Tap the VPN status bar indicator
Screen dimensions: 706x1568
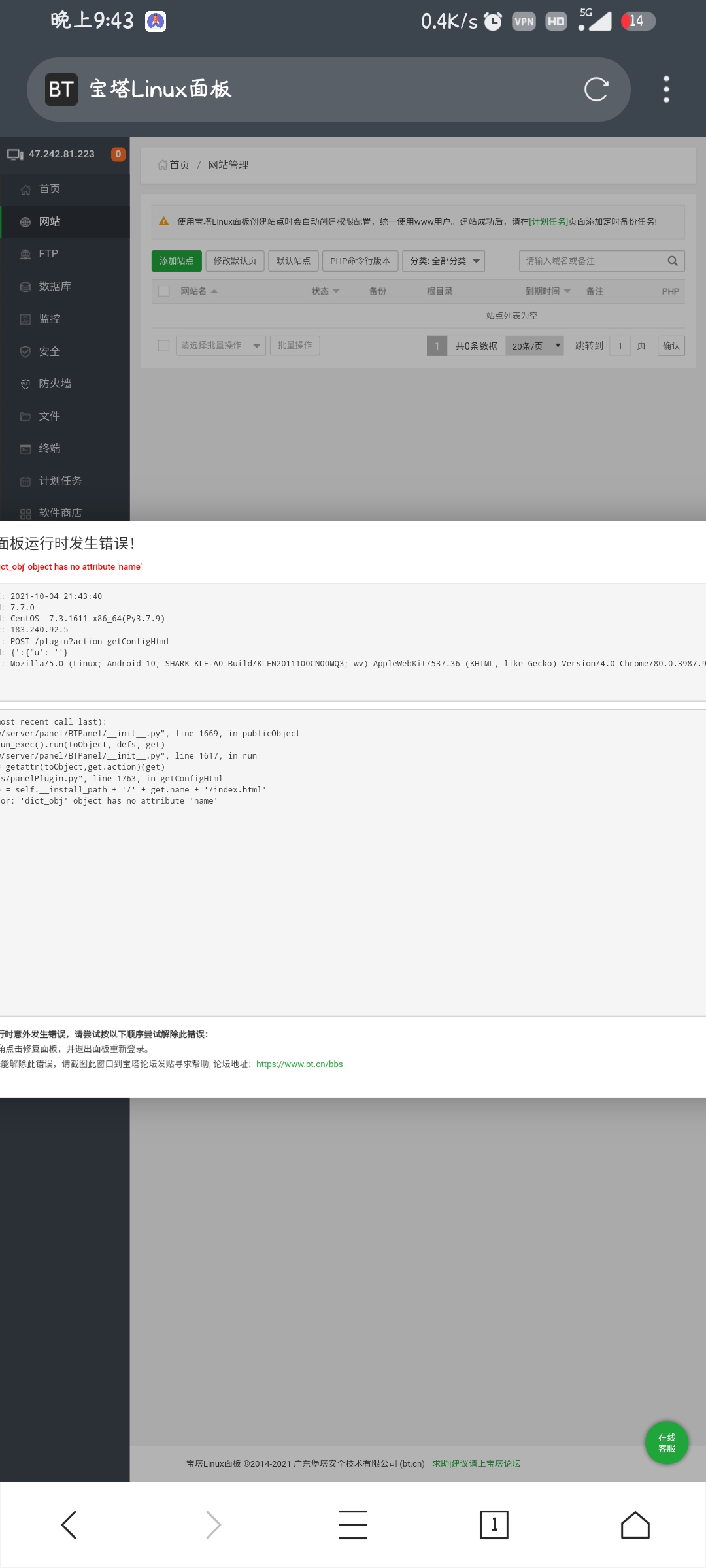(524, 22)
